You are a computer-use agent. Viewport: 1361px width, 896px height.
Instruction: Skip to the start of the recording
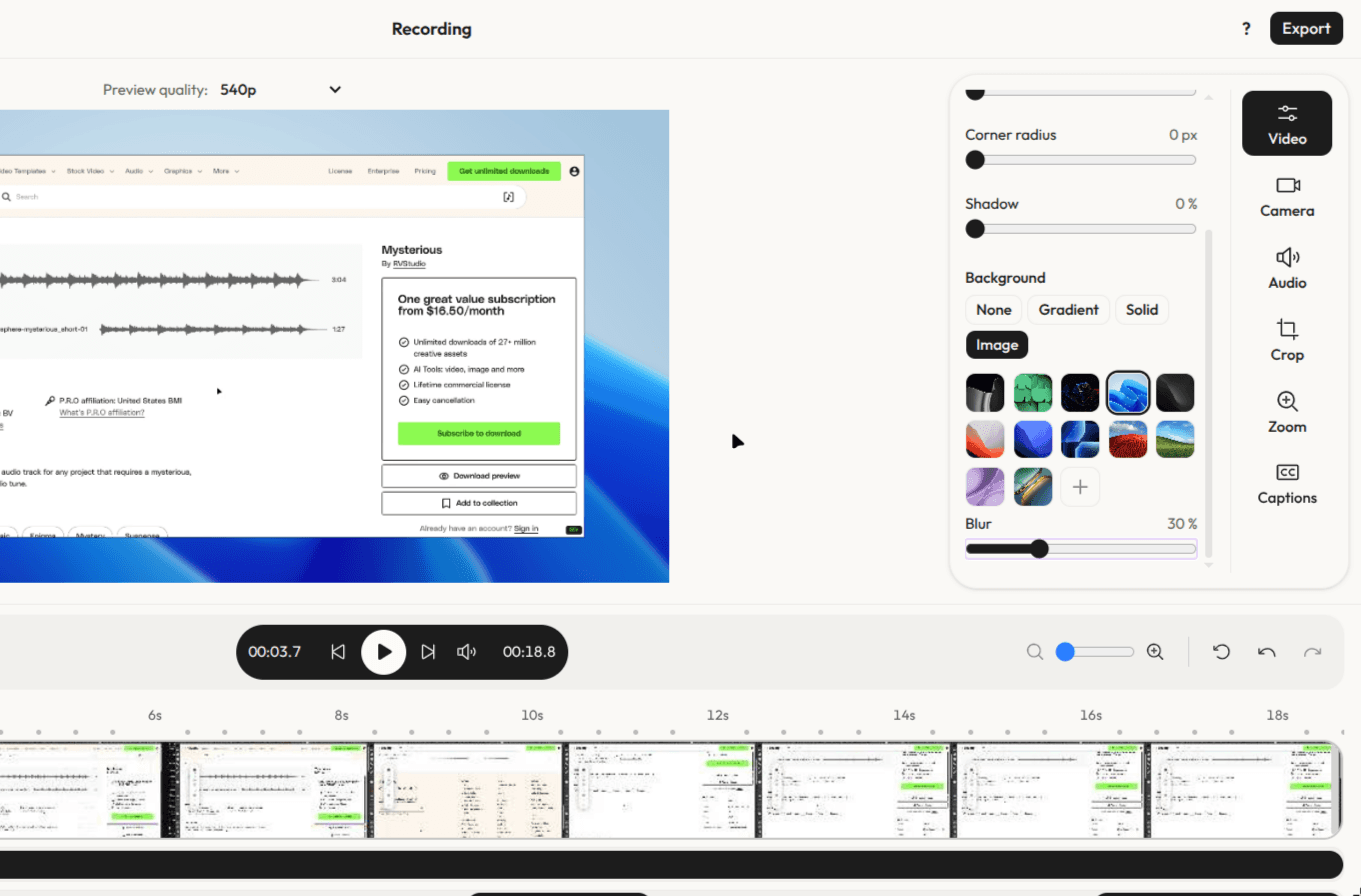point(338,652)
